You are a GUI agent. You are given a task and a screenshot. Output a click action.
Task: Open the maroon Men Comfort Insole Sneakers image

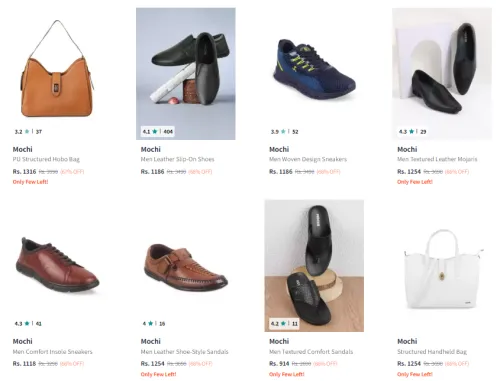pos(57,266)
